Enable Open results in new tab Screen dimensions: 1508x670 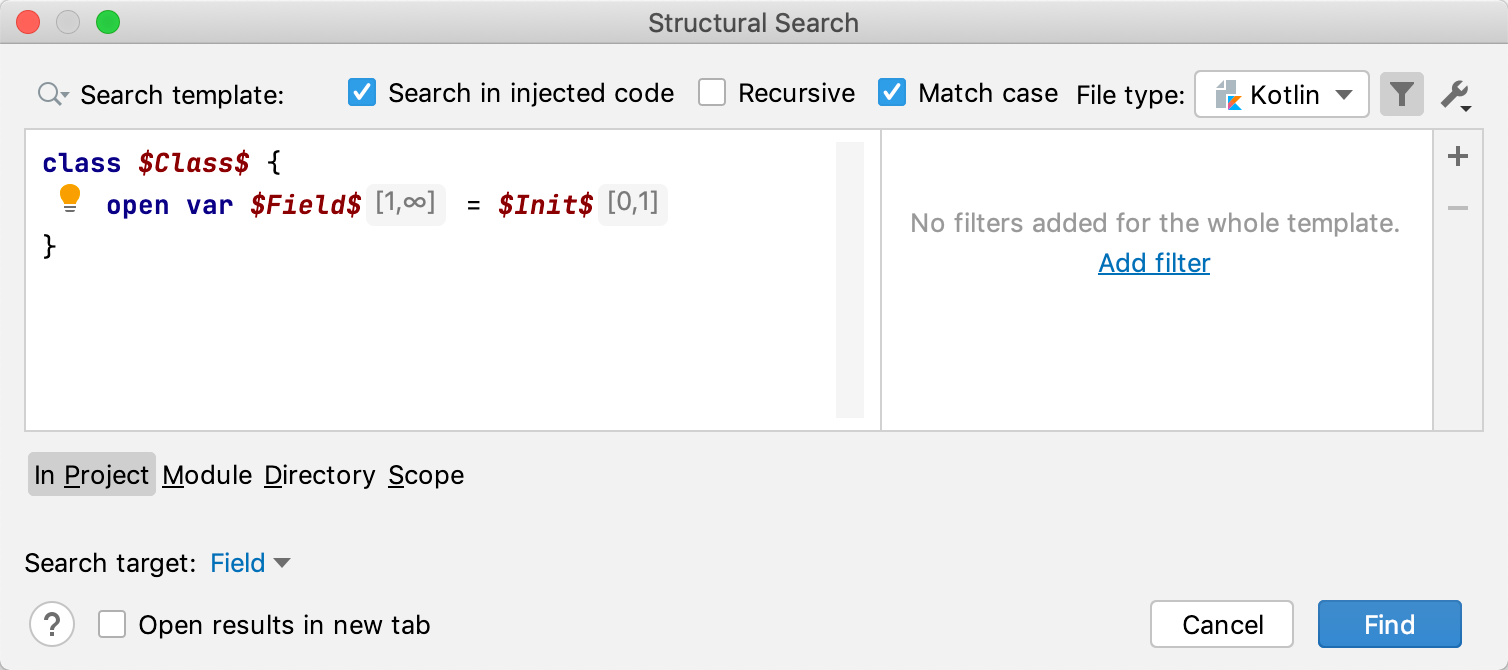point(112,625)
